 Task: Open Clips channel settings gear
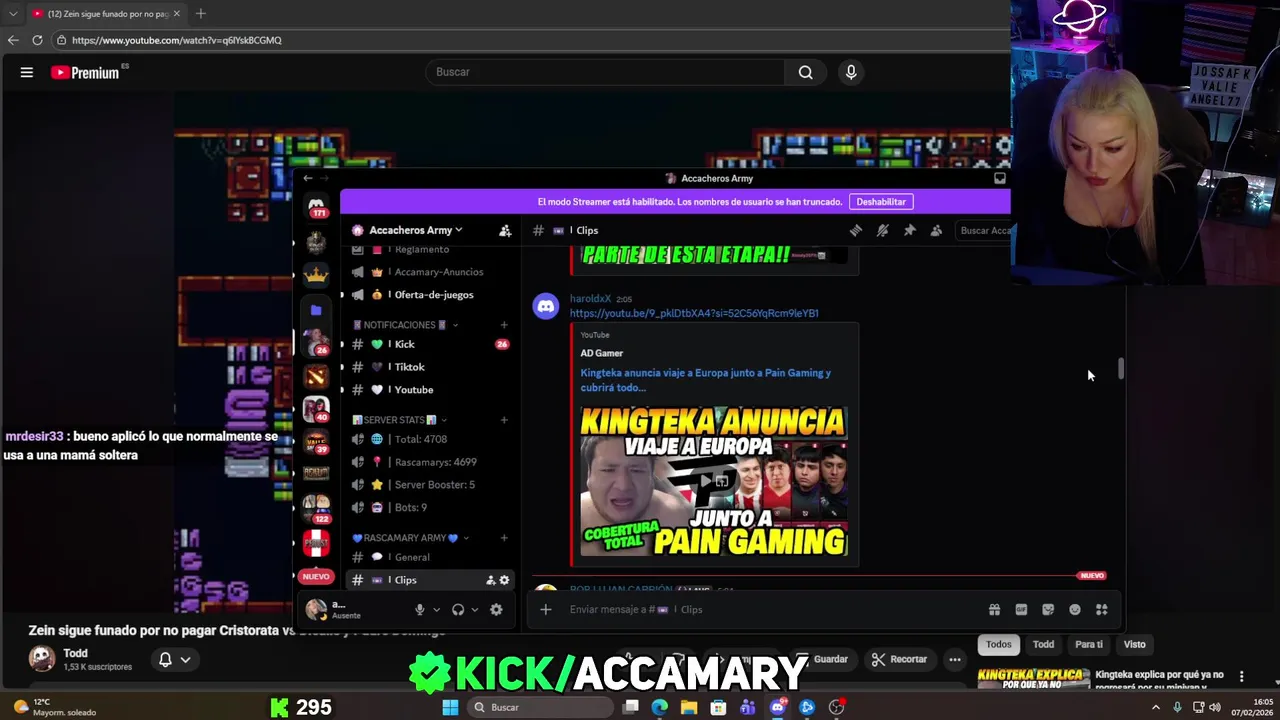coord(504,580)
